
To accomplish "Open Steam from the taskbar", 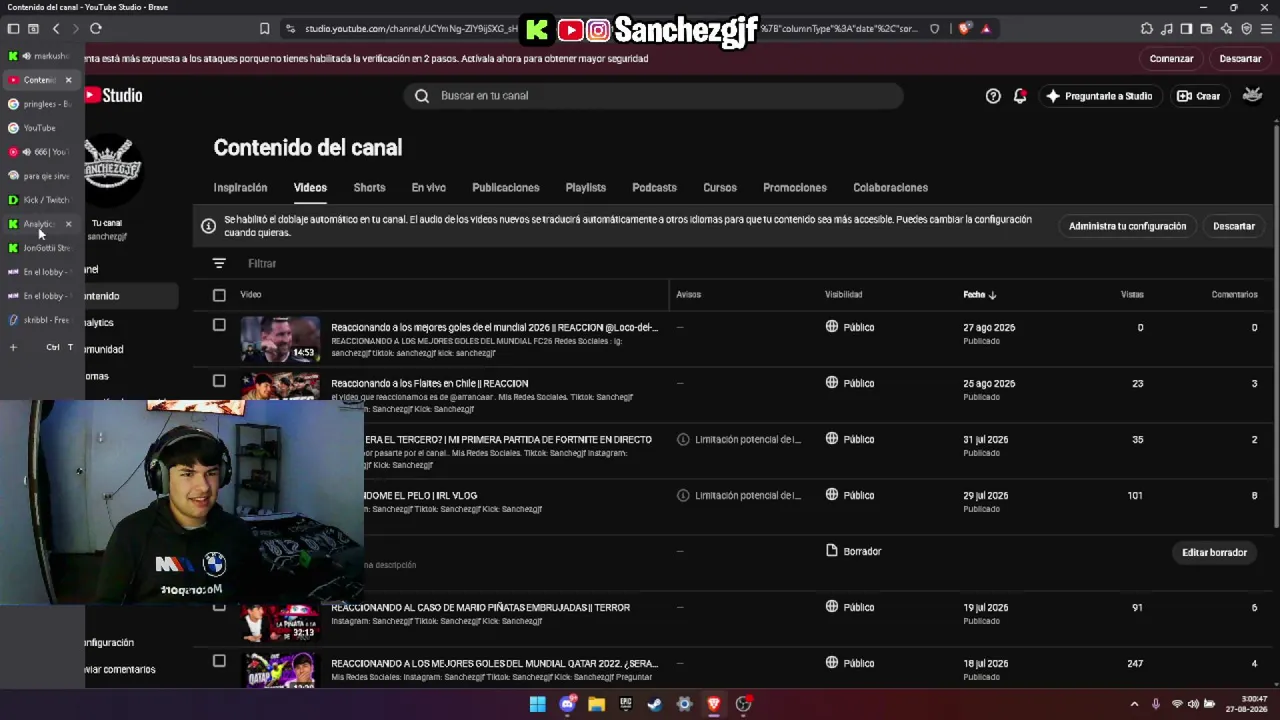I will (x=655, y=704).
